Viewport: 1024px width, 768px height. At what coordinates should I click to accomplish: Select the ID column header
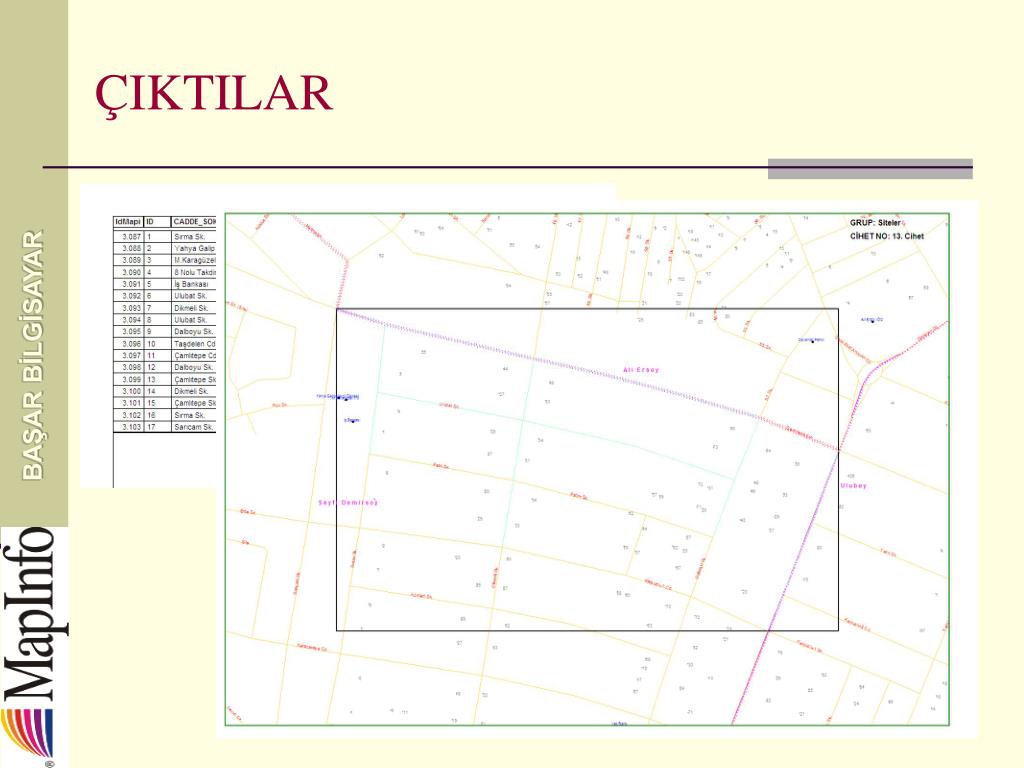[157, 222]
